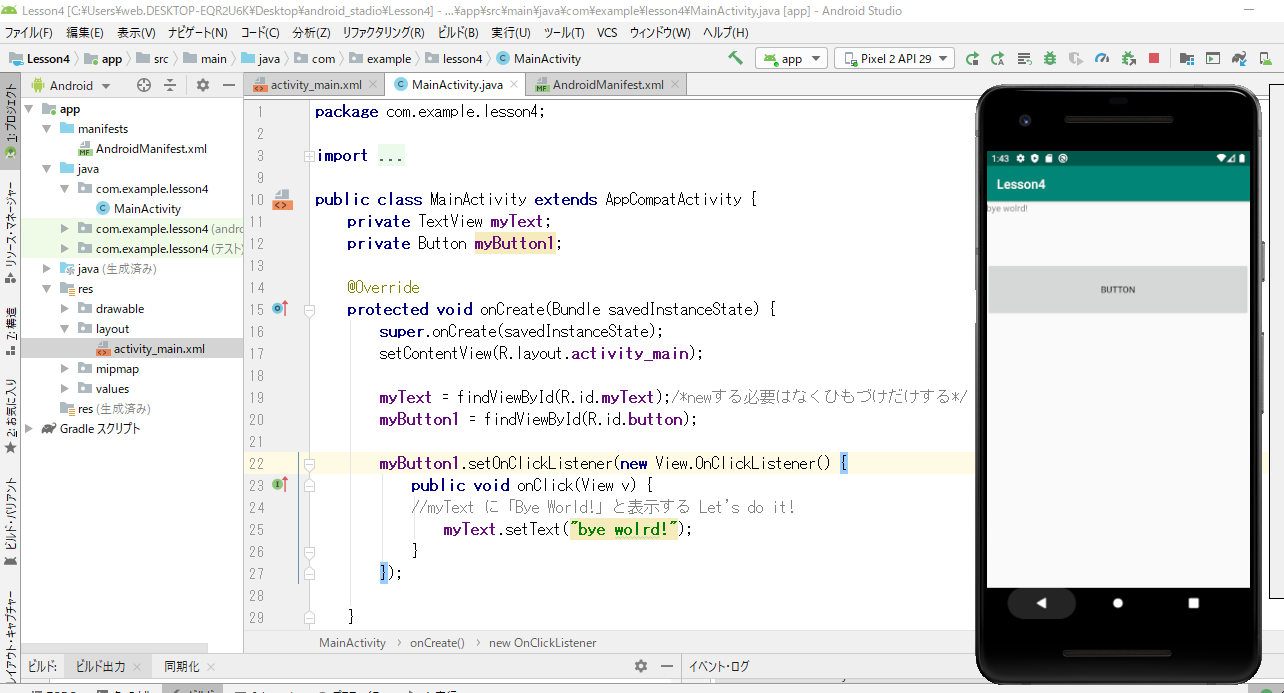The width and height of the screenshot is (1284, 693).
Task: Open the AVD Manager icon
Action: 1264,58
